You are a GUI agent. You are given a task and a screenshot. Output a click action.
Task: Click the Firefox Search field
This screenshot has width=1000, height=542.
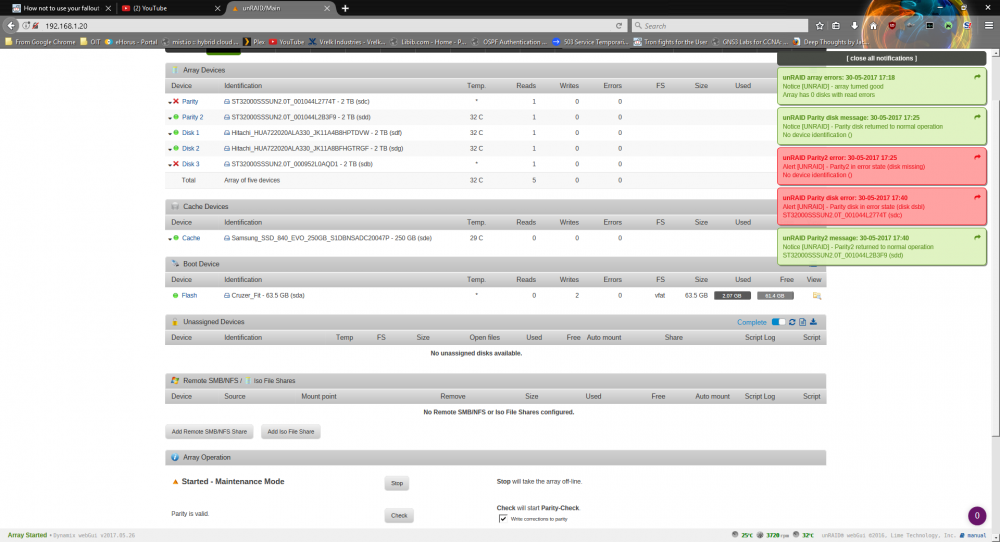(721, 26)
